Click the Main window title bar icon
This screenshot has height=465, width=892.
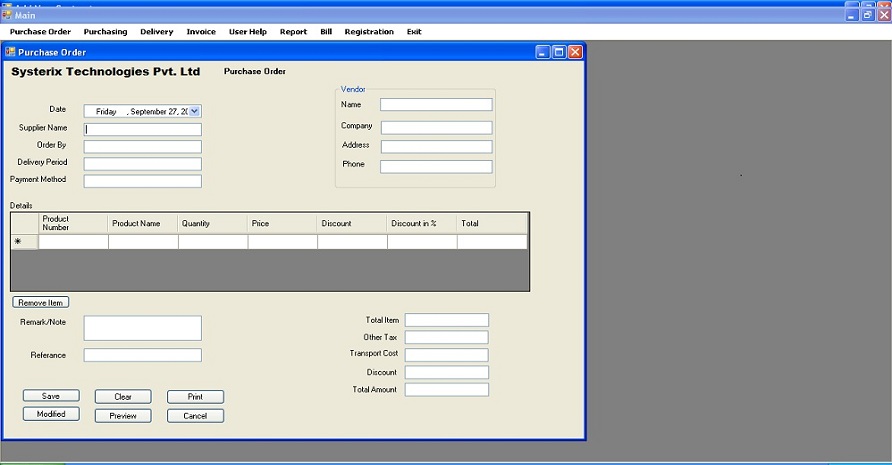point(7,15)
